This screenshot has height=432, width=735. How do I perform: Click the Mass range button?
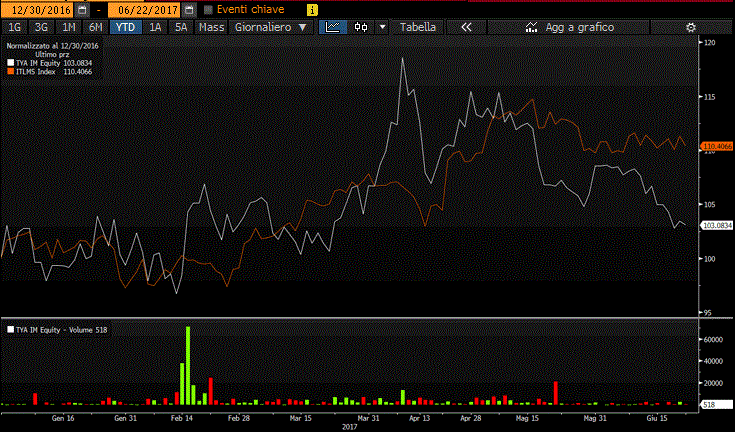click(211, 27)
